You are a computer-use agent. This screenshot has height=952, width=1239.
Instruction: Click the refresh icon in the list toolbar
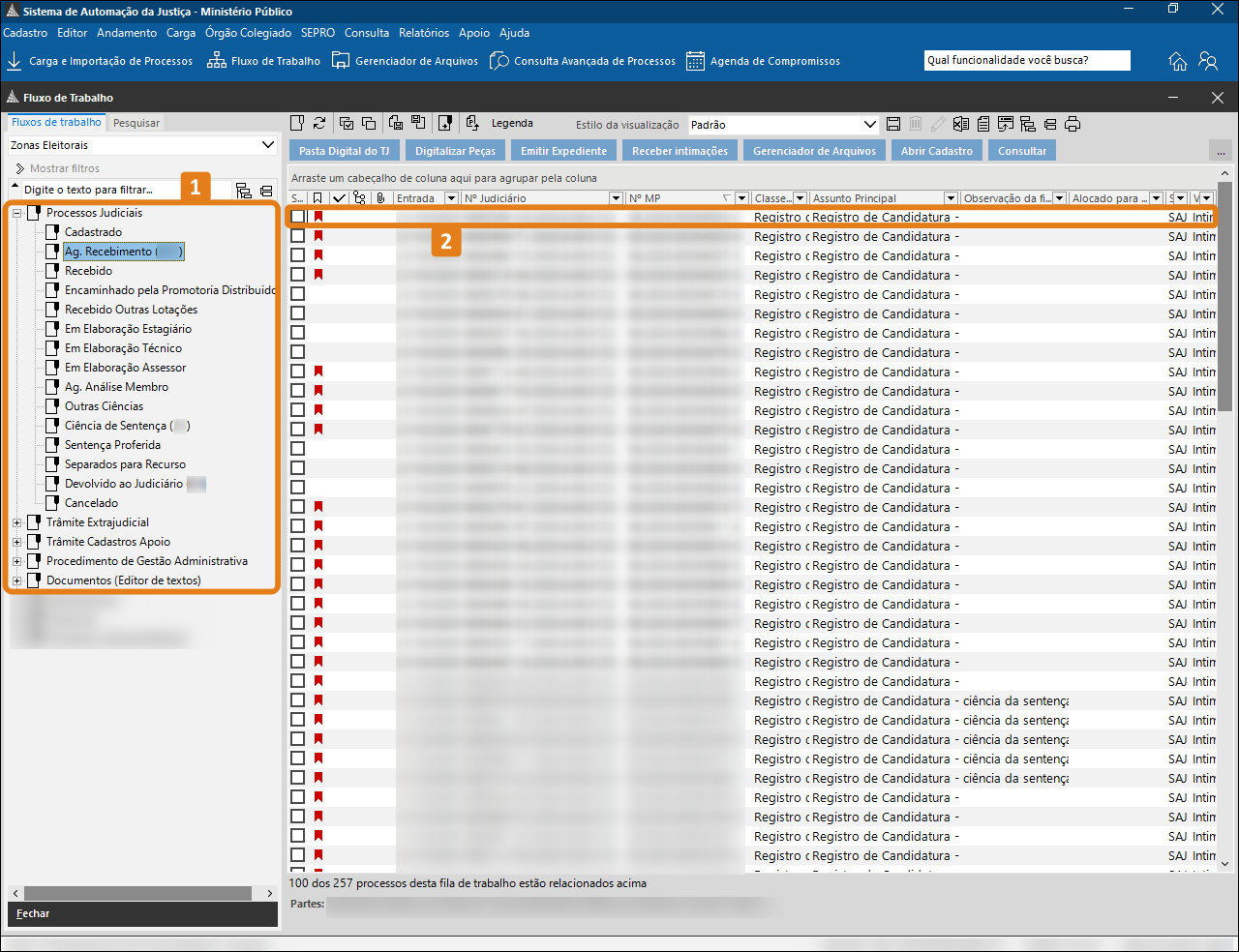[x=319, y=124]
